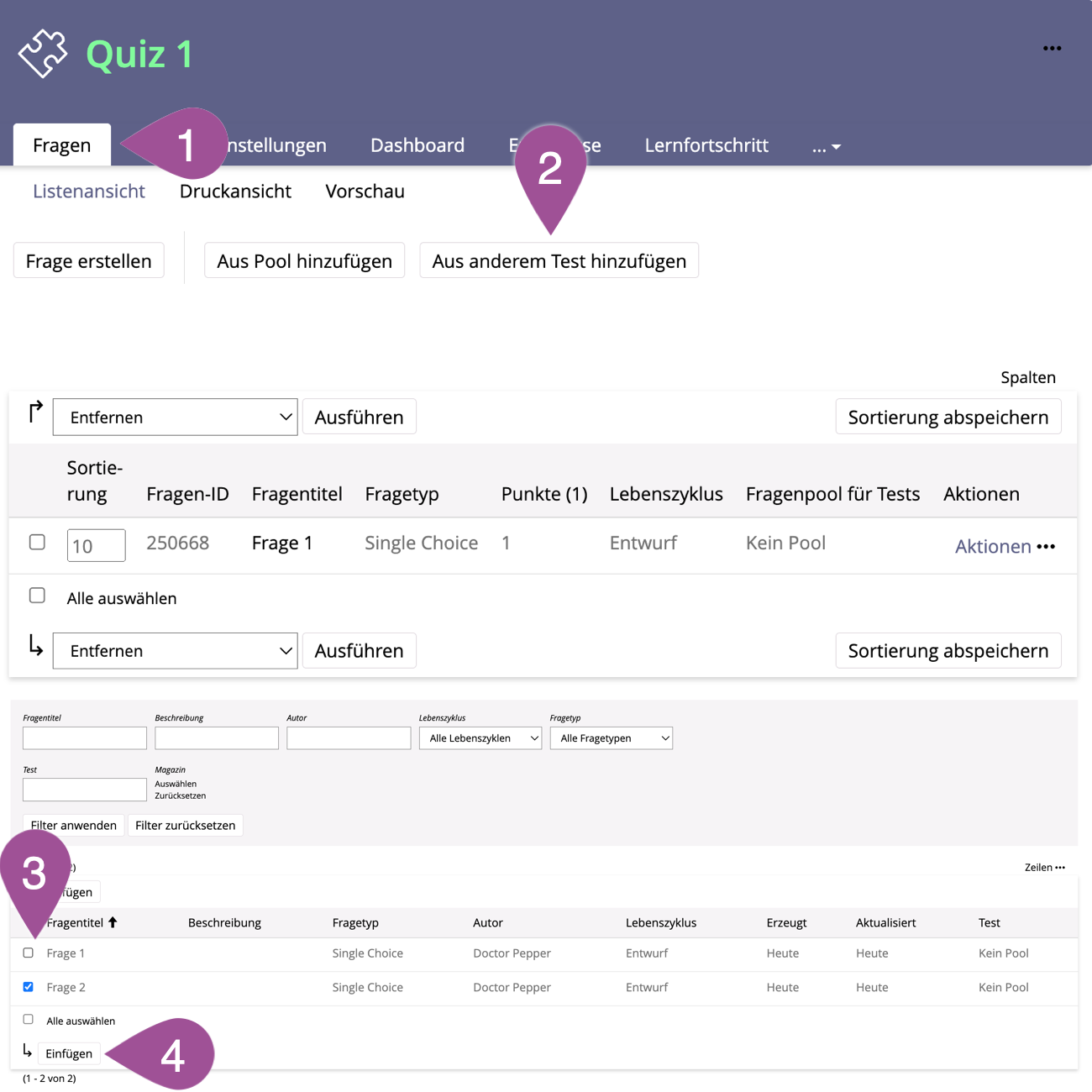Sort by Fragentitel using arrow icon
Viewport: 1092px width, 1092px height.
coord(113,922)
